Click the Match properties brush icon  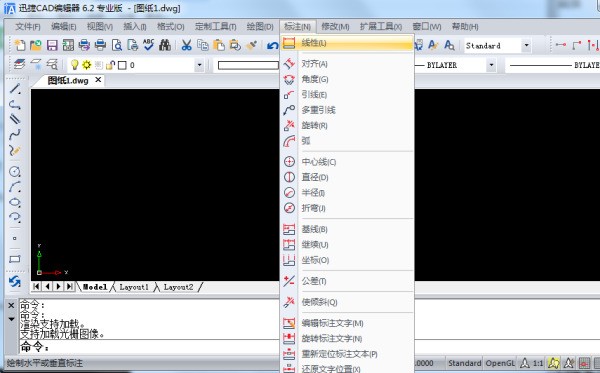[251, 45]
